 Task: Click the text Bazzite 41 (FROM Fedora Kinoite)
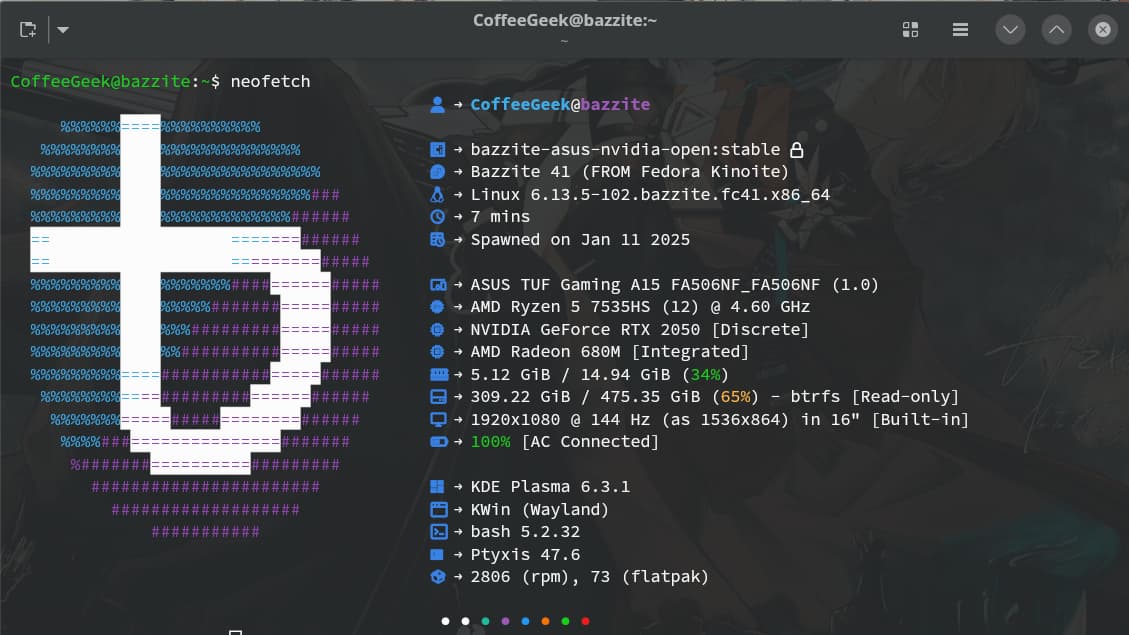coord(629,172)
